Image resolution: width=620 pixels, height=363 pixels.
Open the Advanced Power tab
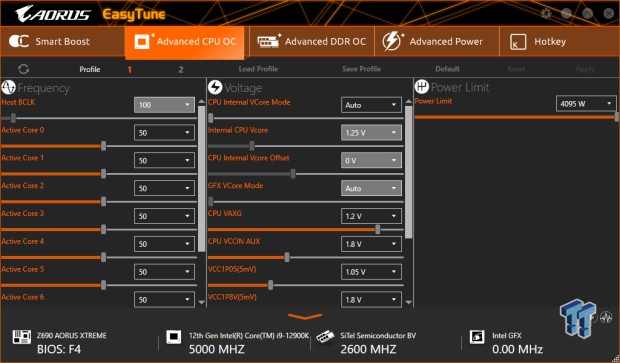coord(437,42)
